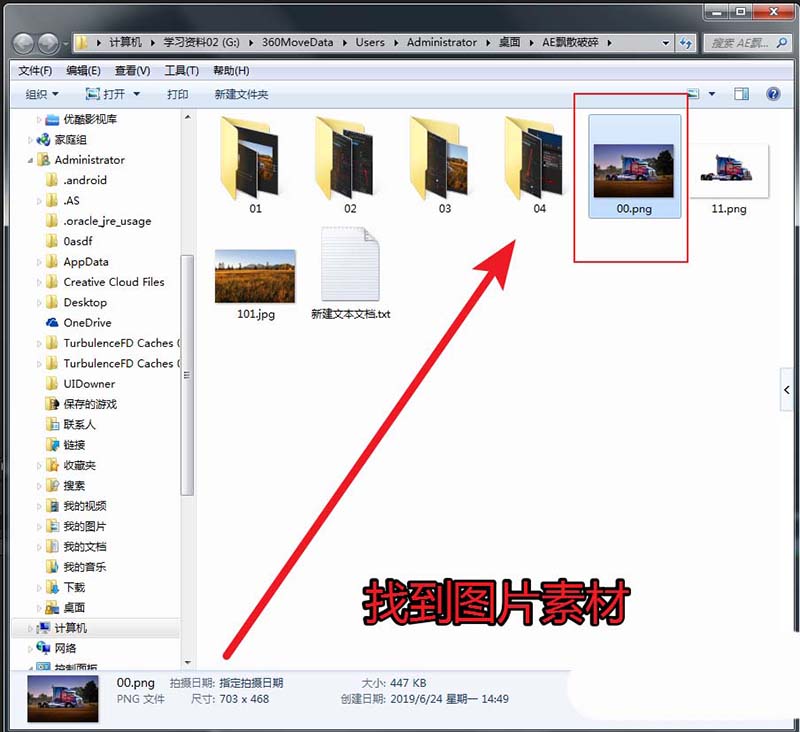Screen dimensions: 800x732
Task: Navigate back with the back arrow
Action: [22, 42]
